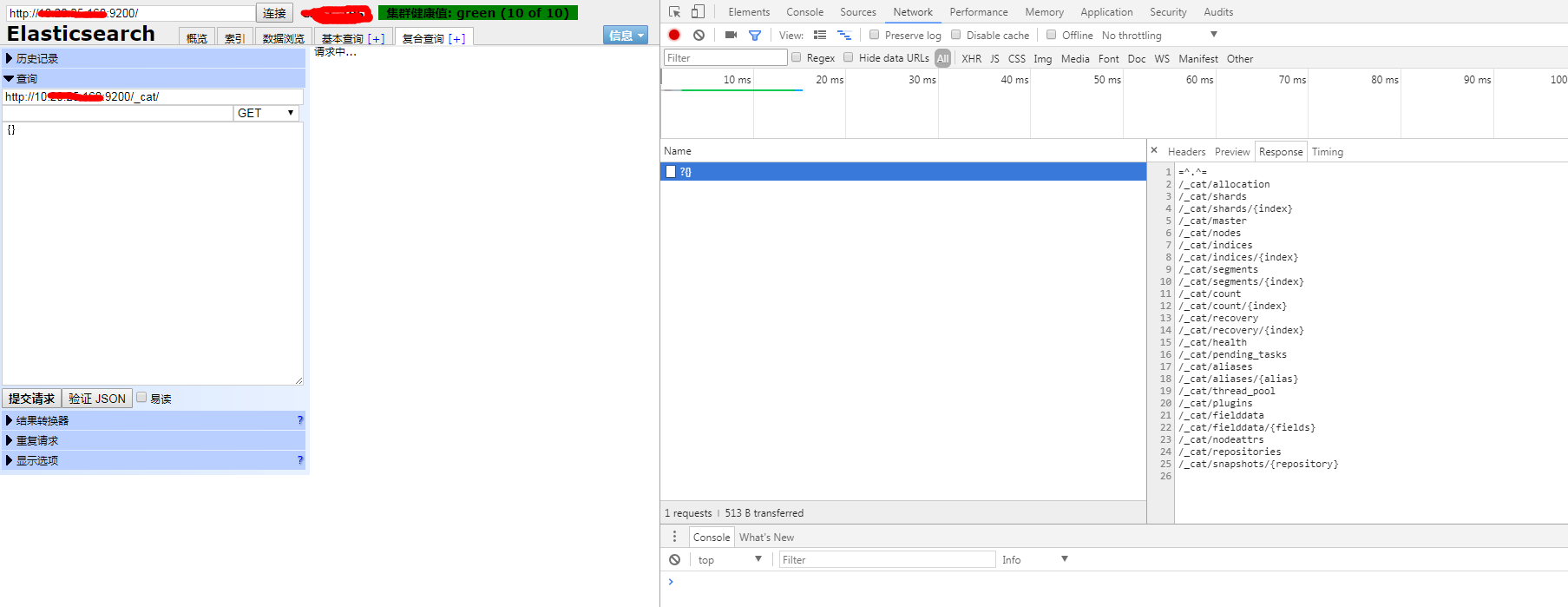Clear the network log icon
The image size is (1568, 607).
[699, 36]
